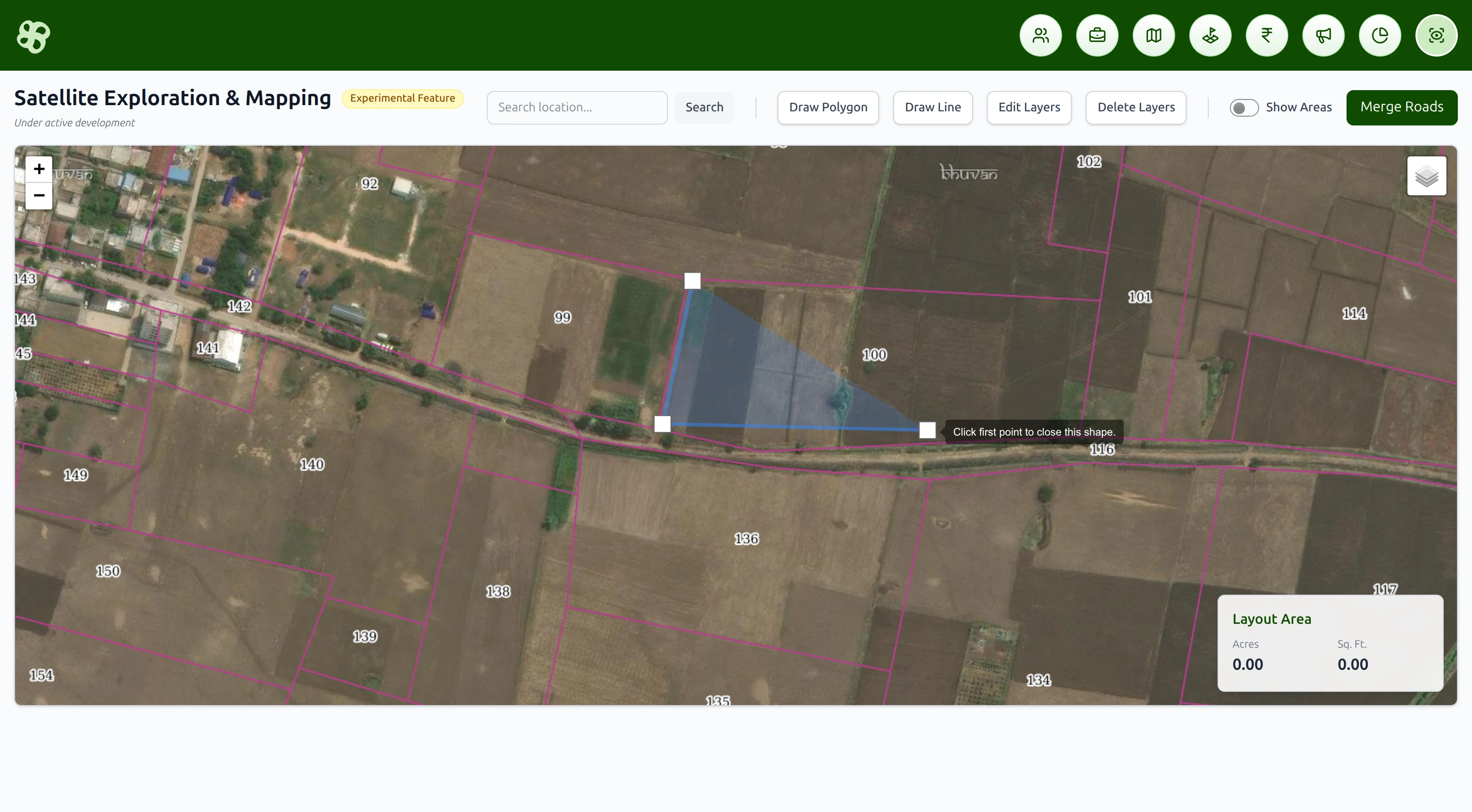Click the briefcase icon in top navigation
The width and height of the screenshot is (1472, 812).
tap(1097, 35)
